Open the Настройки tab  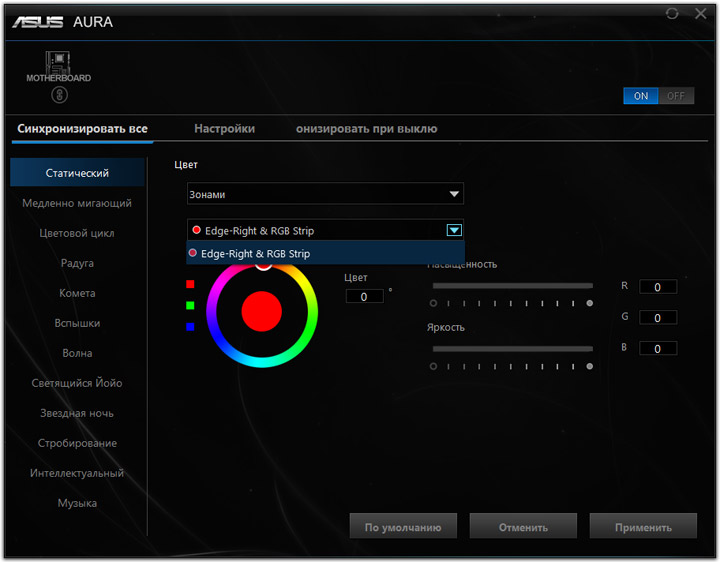click(225, 129)
